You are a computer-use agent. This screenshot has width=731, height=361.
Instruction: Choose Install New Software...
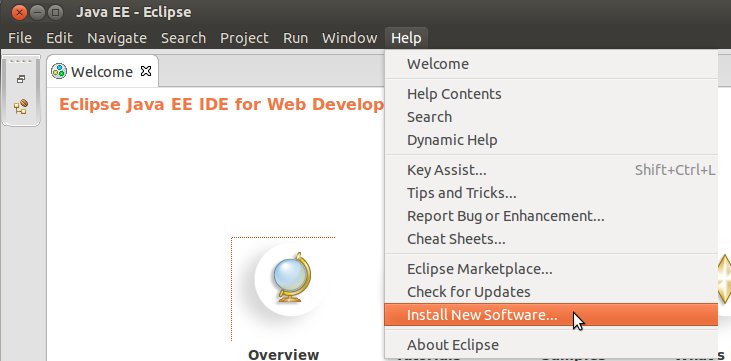(551, 315)
